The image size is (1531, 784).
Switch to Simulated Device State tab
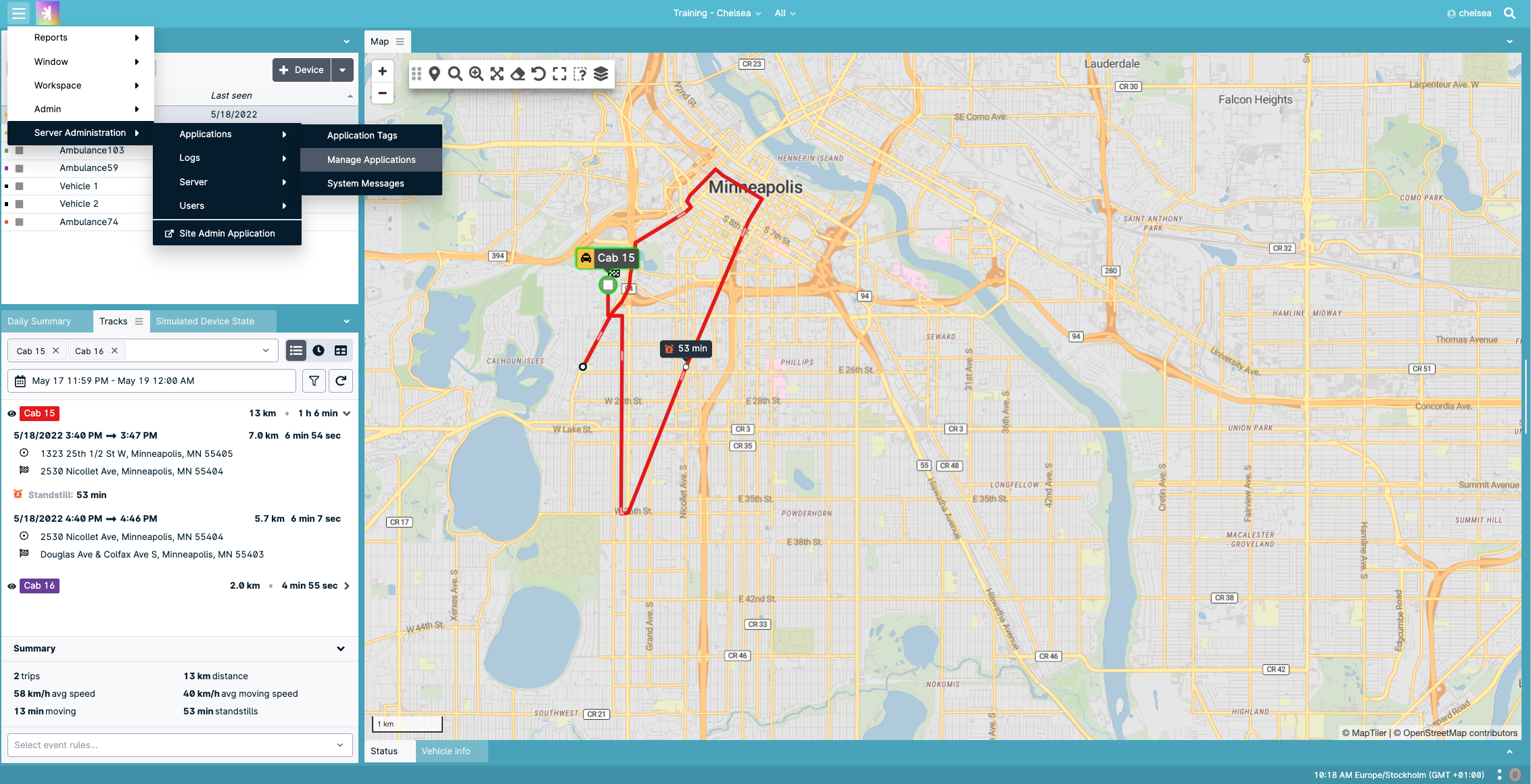tap(205, 321)
